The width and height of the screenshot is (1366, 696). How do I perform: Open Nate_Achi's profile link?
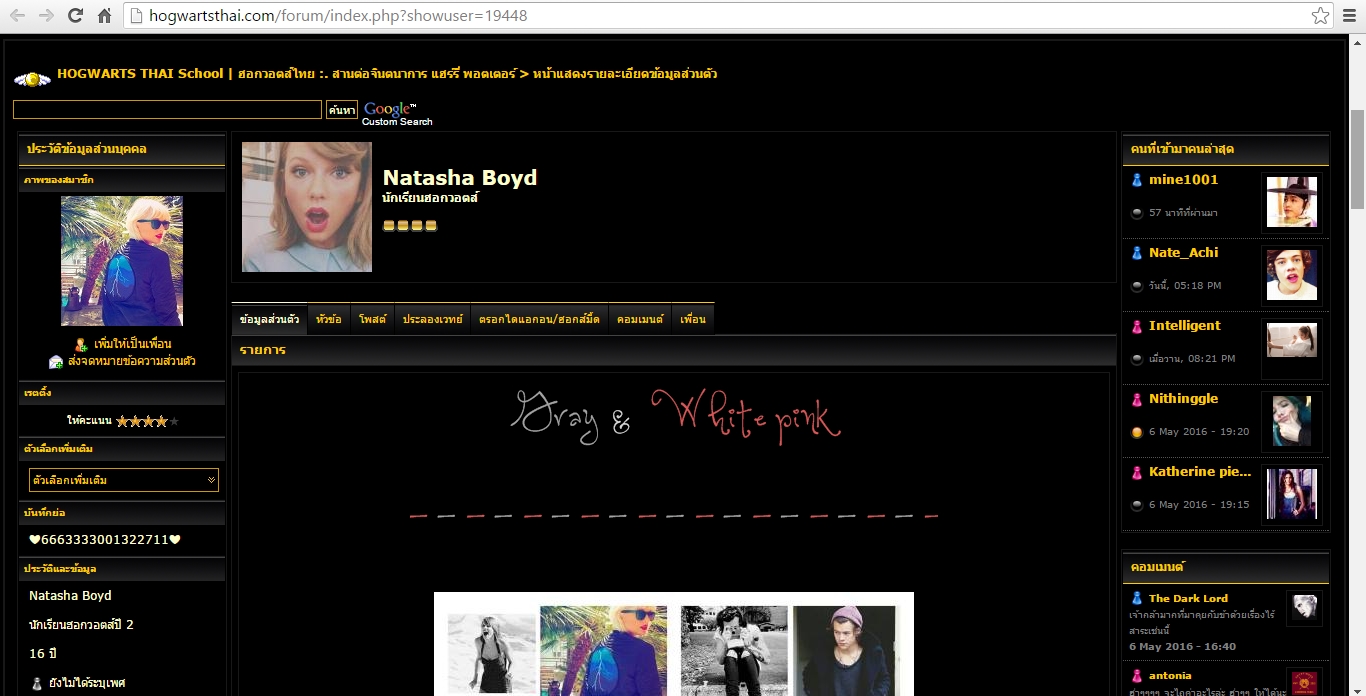[x=1183, y=253]
